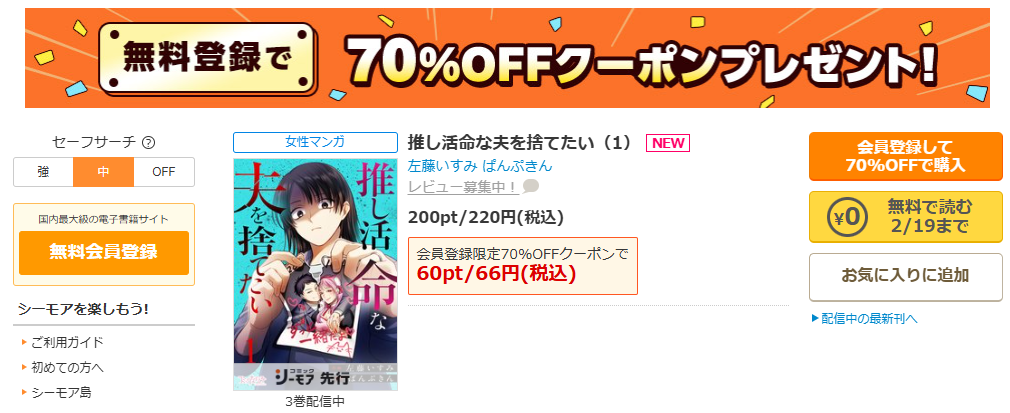Open the 女性マンガ category tag
Image resolution: width=1010 pixels, height=413 pixels.
pos(315,142)
